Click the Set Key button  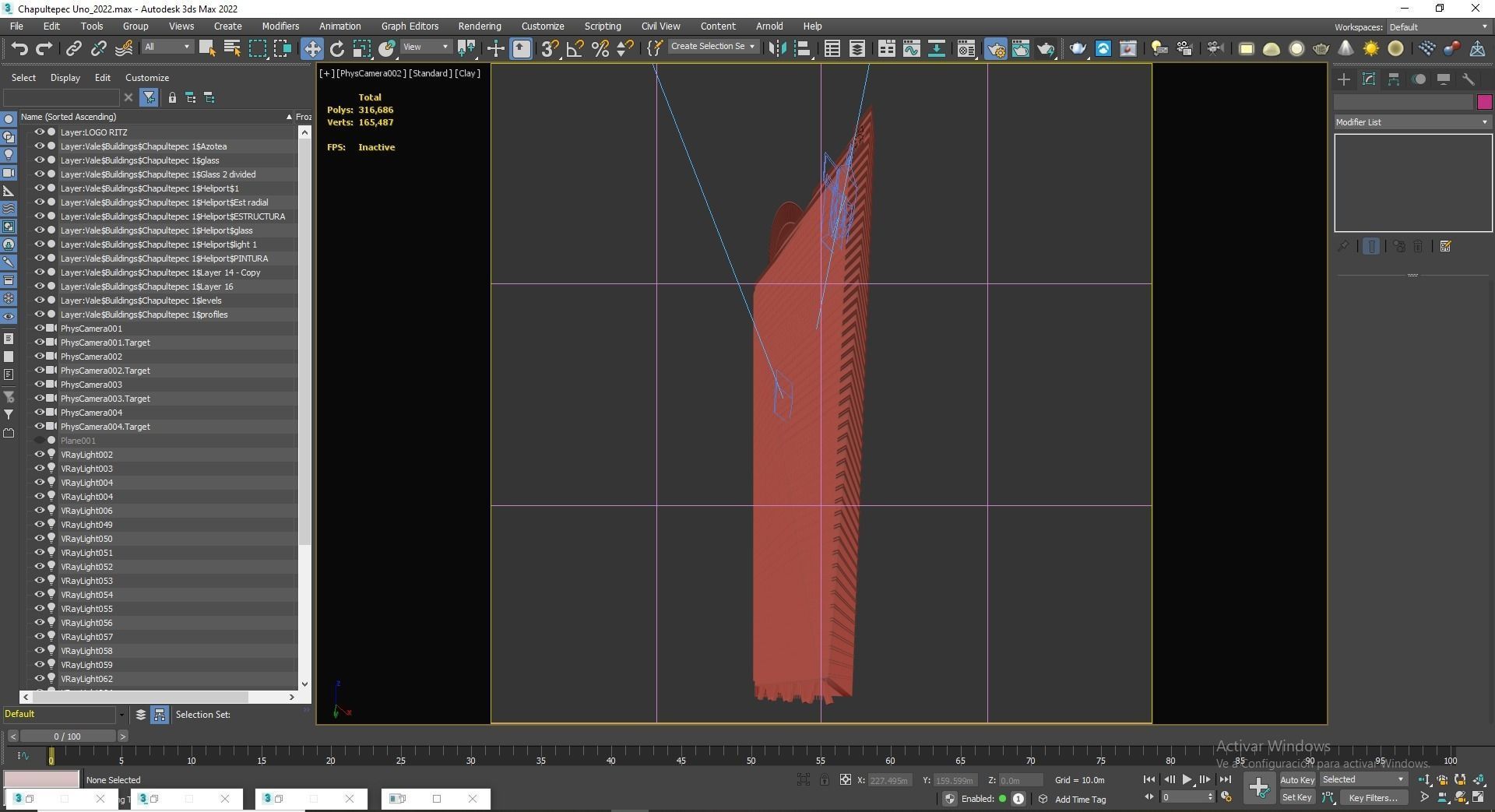[1296, 797]
